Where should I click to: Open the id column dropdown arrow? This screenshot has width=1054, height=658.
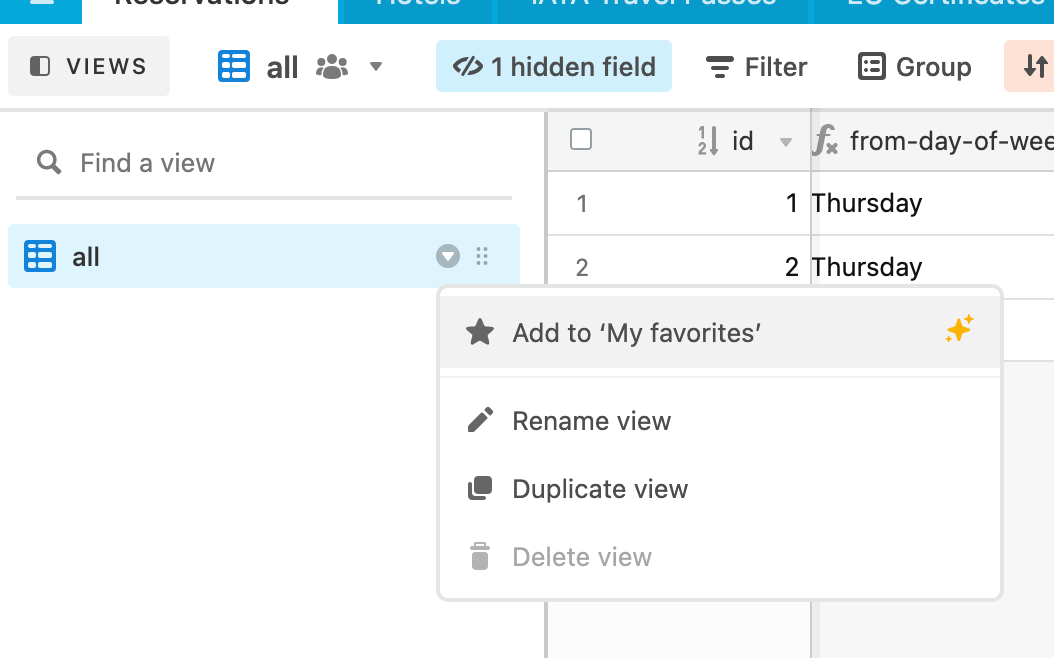(785, 142)
